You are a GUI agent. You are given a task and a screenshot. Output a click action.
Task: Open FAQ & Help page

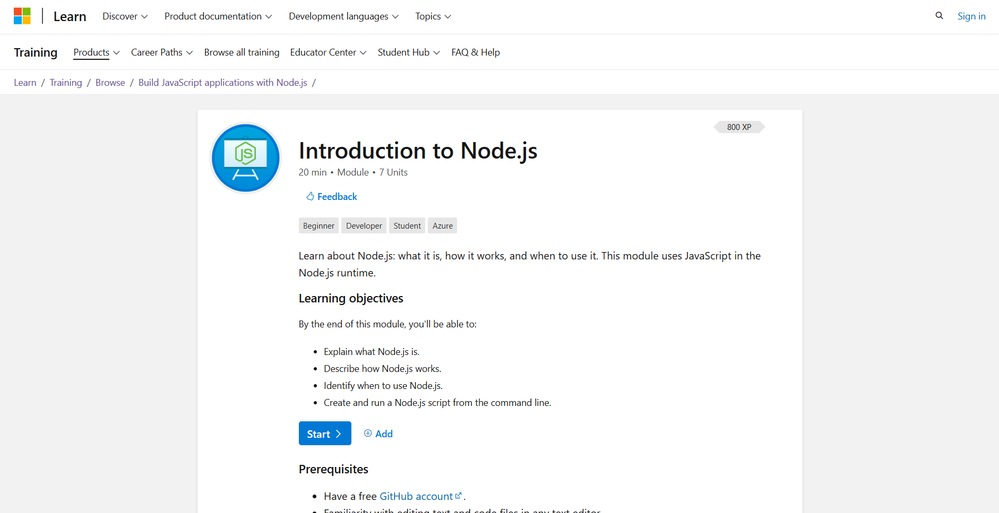coord(475,52)
